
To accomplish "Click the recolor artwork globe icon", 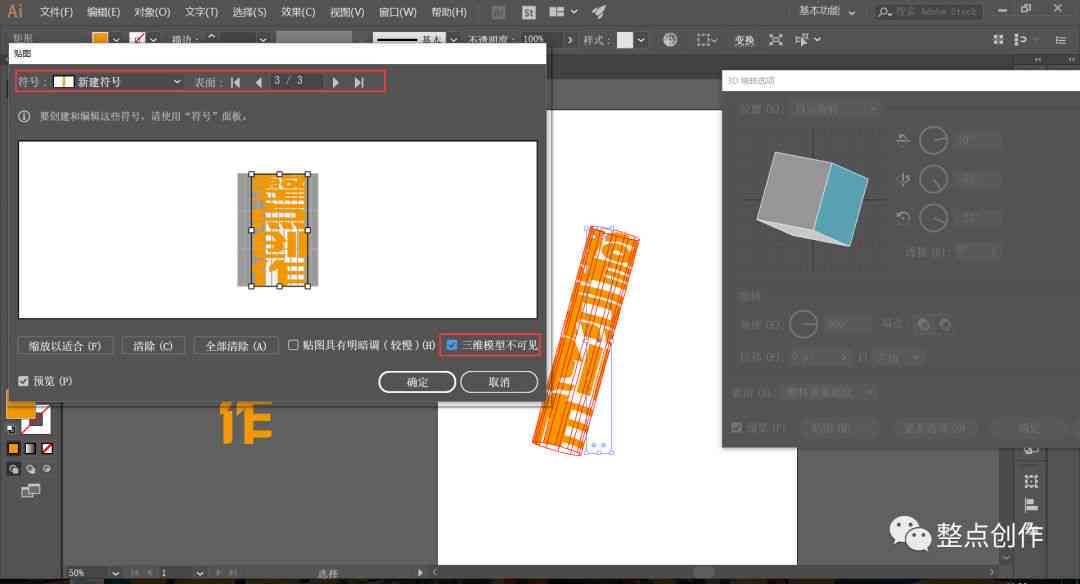I will click(x=669, y=40).
